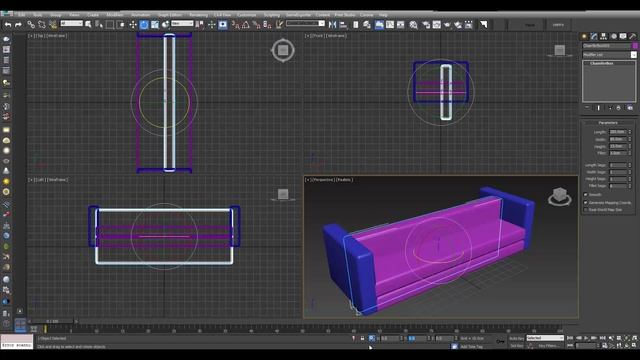Click the Height value field
This screenshot has width=640, height=360.
pos(618,146)
